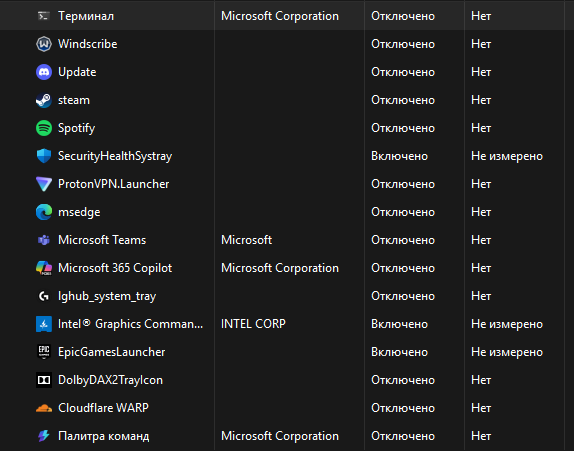Click INTEL CORP publisher cell

(x=253, y=324)
